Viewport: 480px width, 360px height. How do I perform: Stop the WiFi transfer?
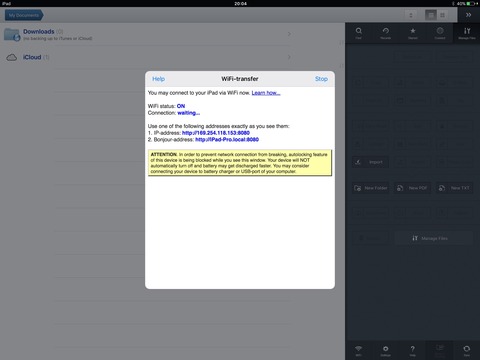pyautogui.click(x=321, y=79)
